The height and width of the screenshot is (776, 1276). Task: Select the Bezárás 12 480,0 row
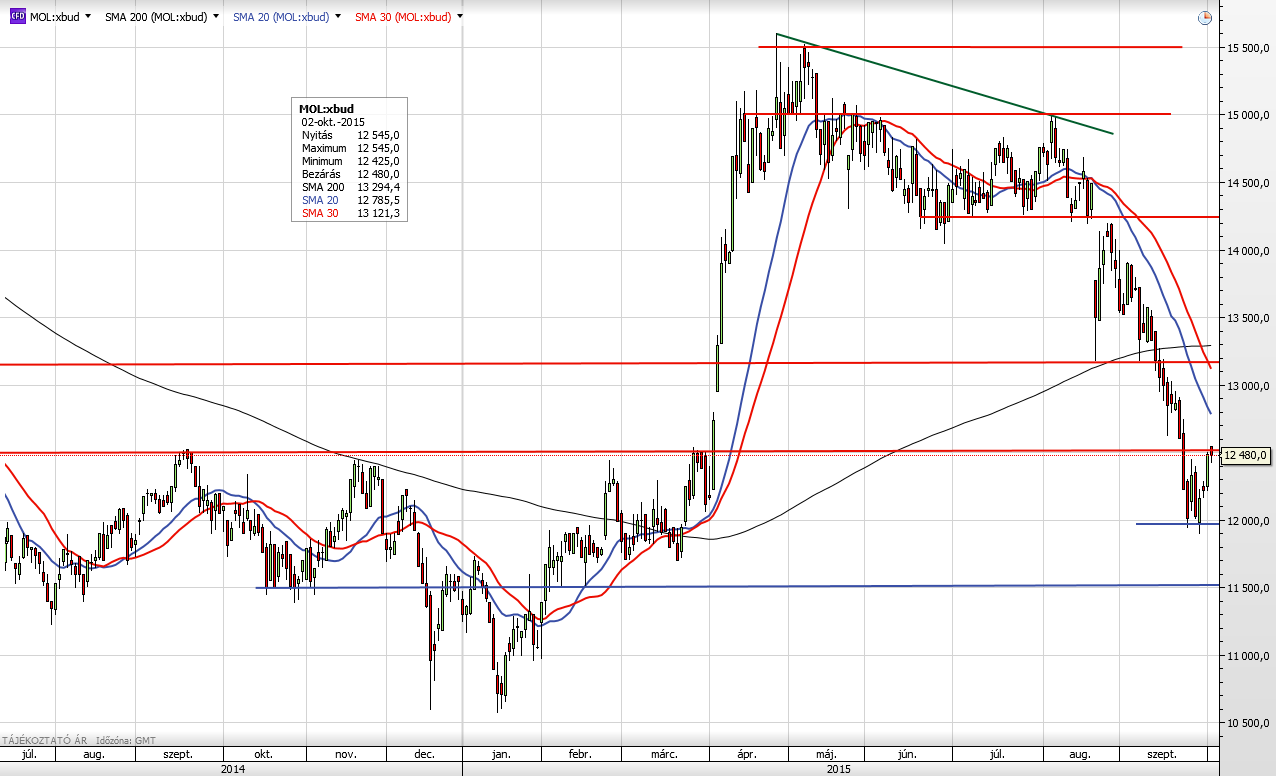tap(350, 174)
